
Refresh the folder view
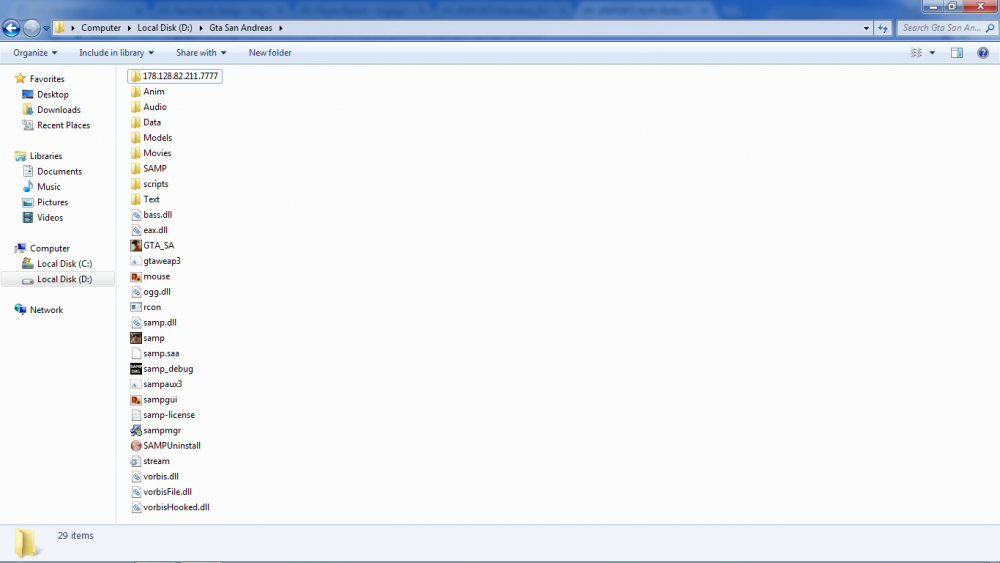883,28
